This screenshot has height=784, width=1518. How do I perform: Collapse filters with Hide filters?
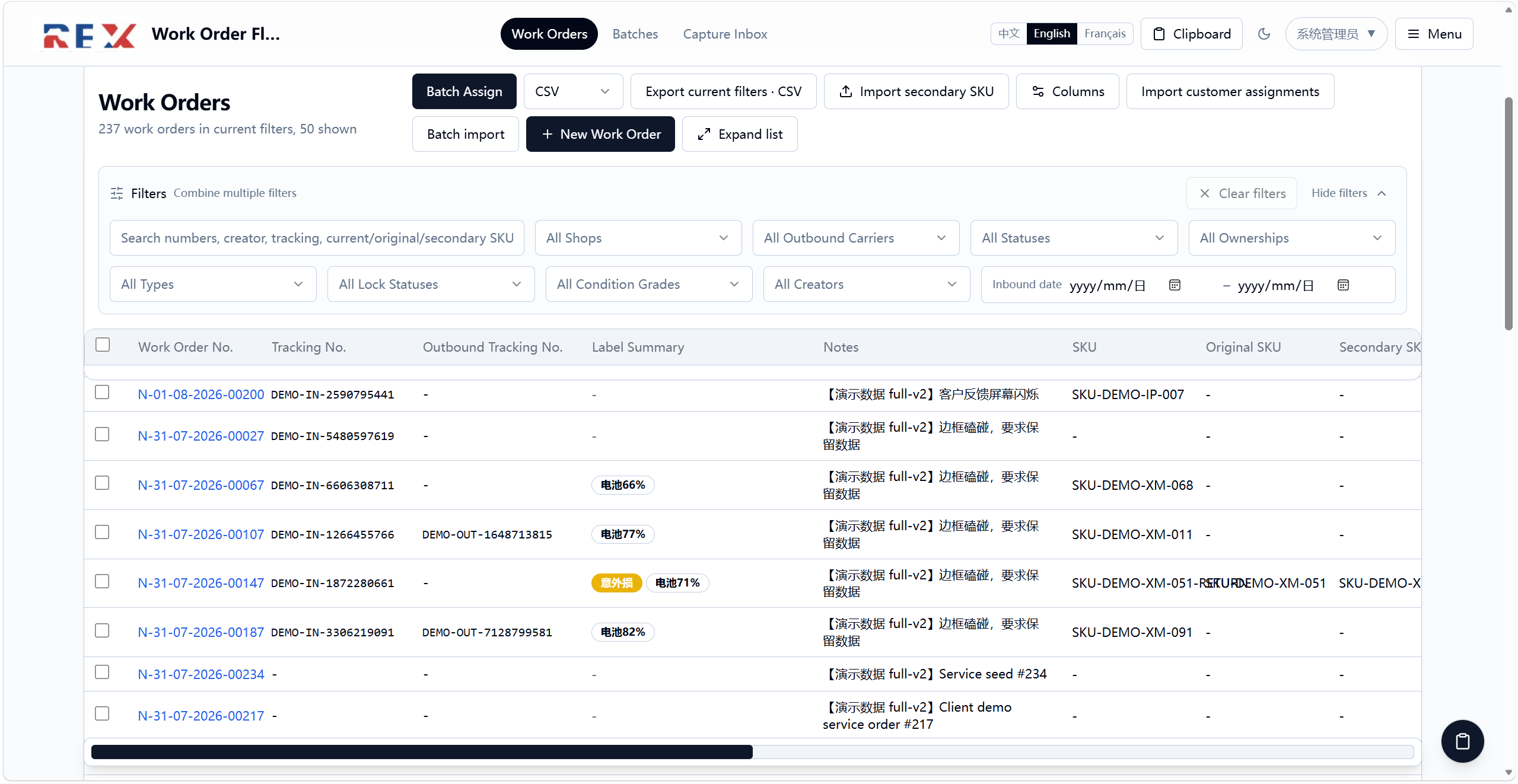click(x=1349, y=193)
